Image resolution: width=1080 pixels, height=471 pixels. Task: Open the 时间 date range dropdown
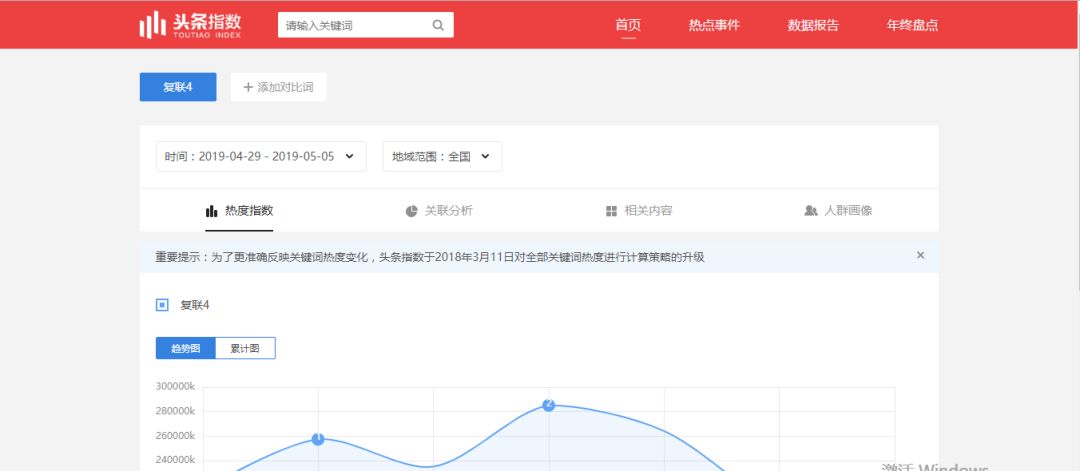tap(261, 156)
